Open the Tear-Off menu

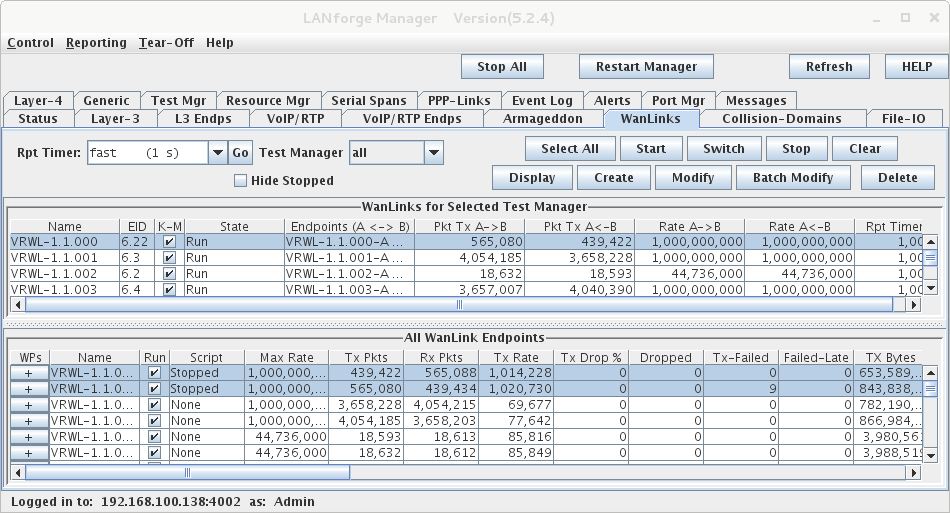[166, 42]
